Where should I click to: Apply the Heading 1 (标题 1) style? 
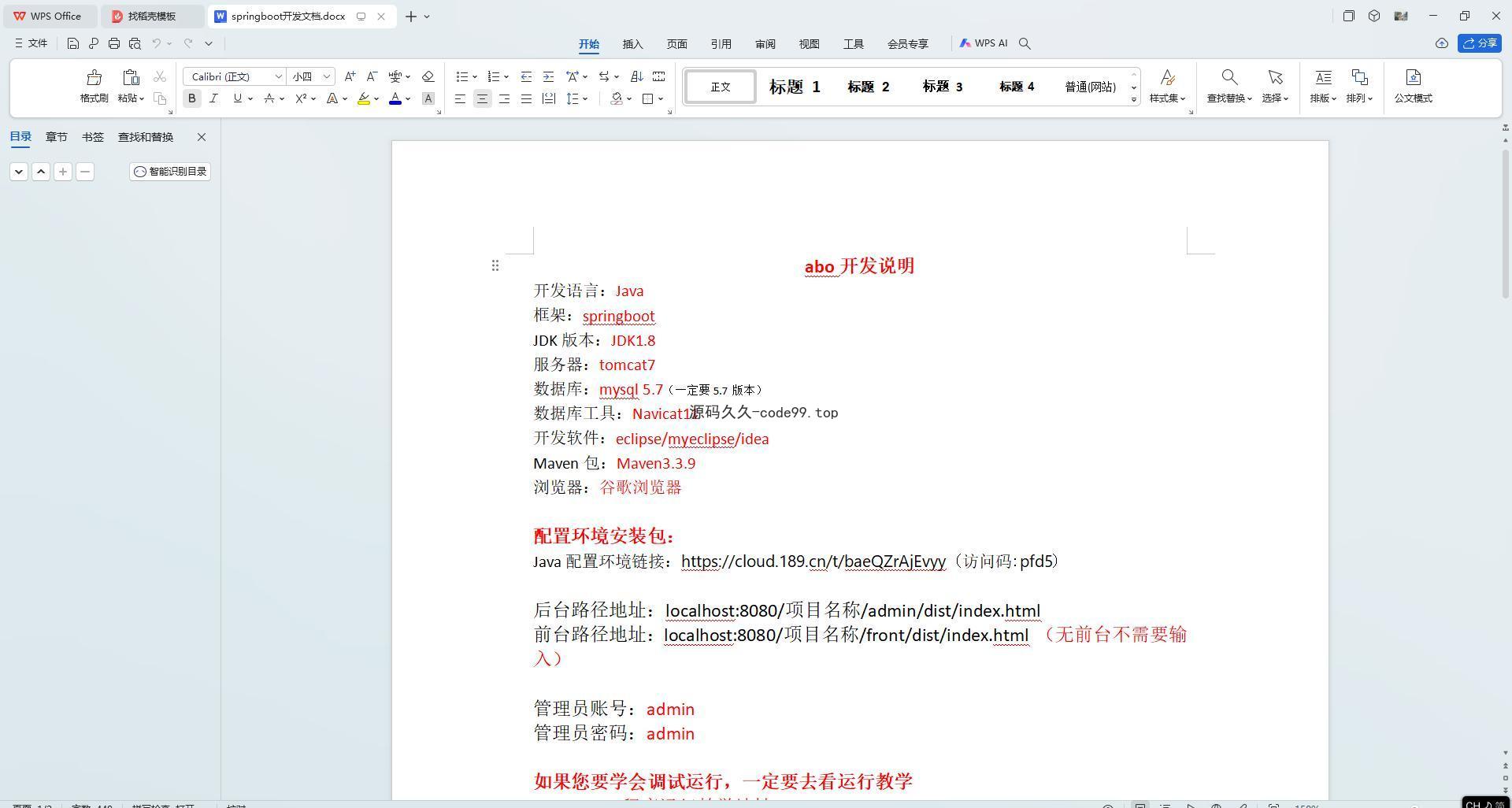pyautogui.click(x=795, y=87)
